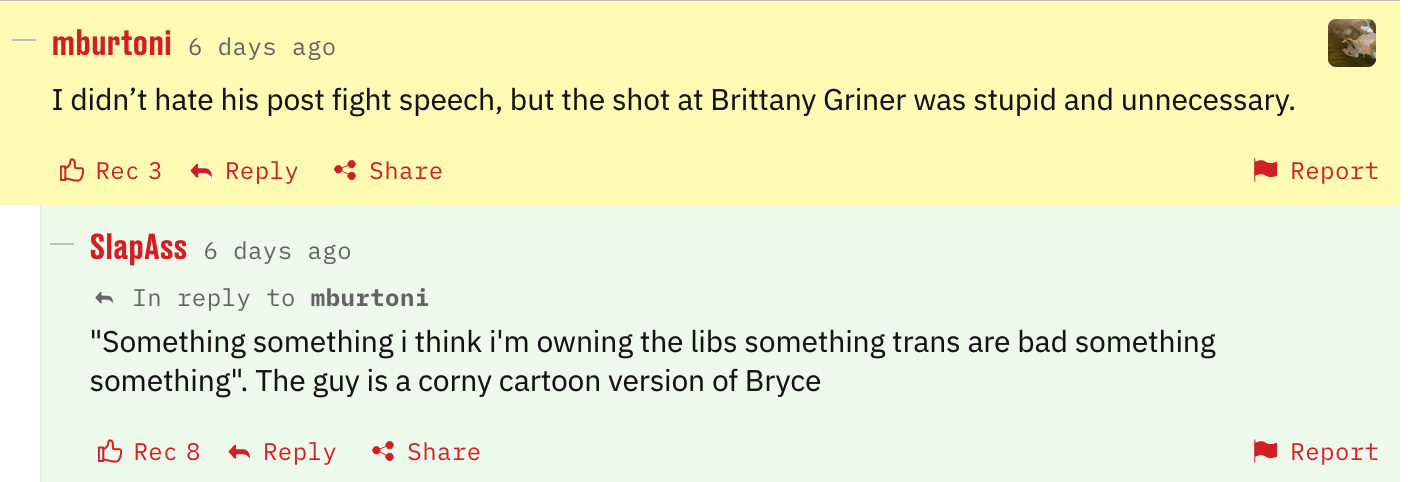Click mburtoni's avatar thumbnail
This screenshot has width=1408, height=482.
(1351, 44)
